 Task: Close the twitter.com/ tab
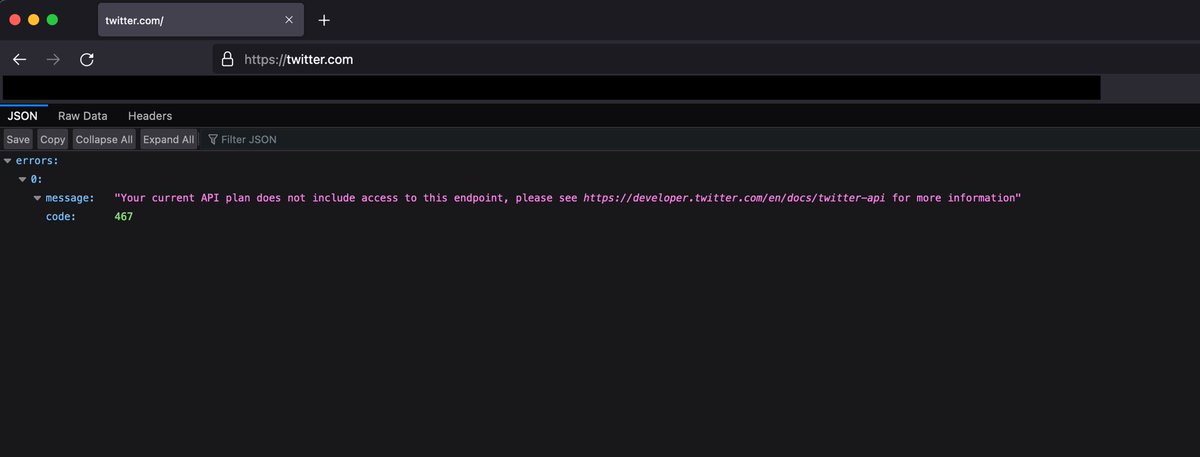[x=289, y=20]
